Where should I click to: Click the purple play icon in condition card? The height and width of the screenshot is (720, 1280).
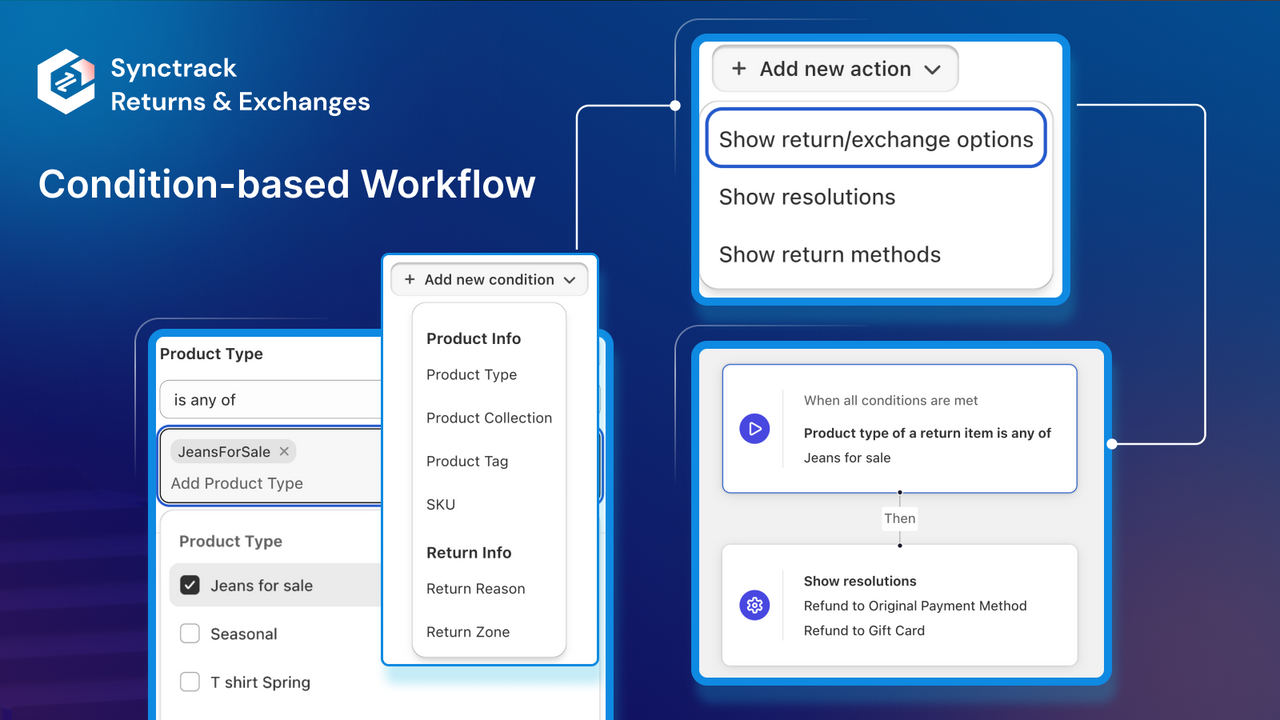[755, 429]
